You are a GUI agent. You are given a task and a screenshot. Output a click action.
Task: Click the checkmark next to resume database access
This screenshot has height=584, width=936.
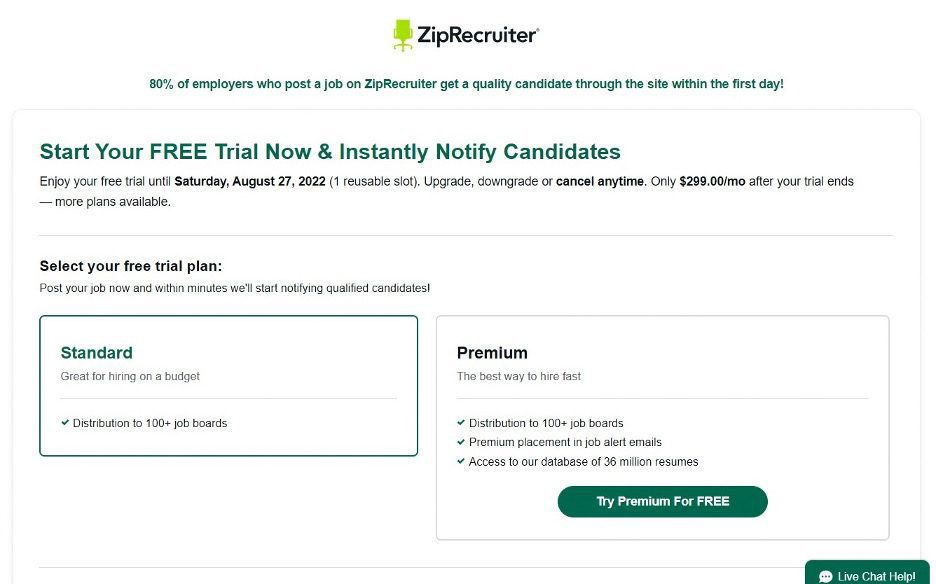click(461, 462)
